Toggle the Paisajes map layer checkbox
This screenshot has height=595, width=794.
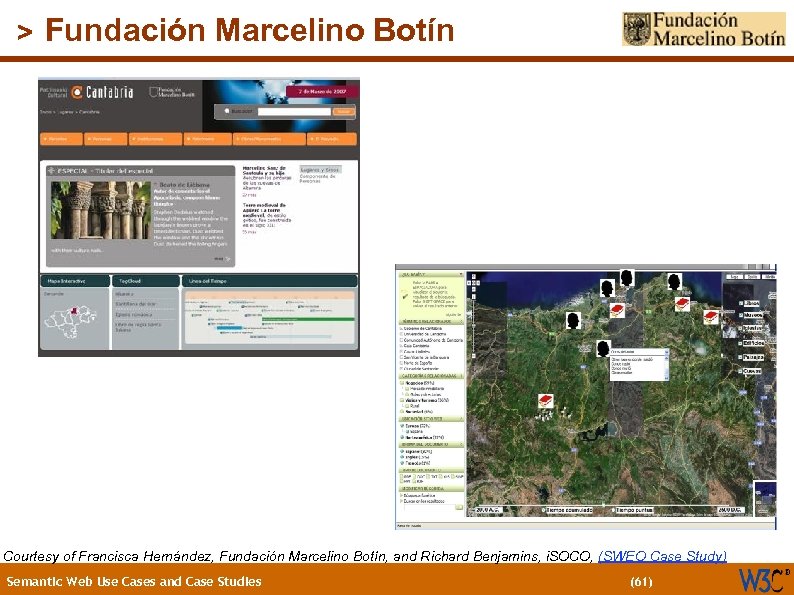pyautogui.click(x=740, y=357)
